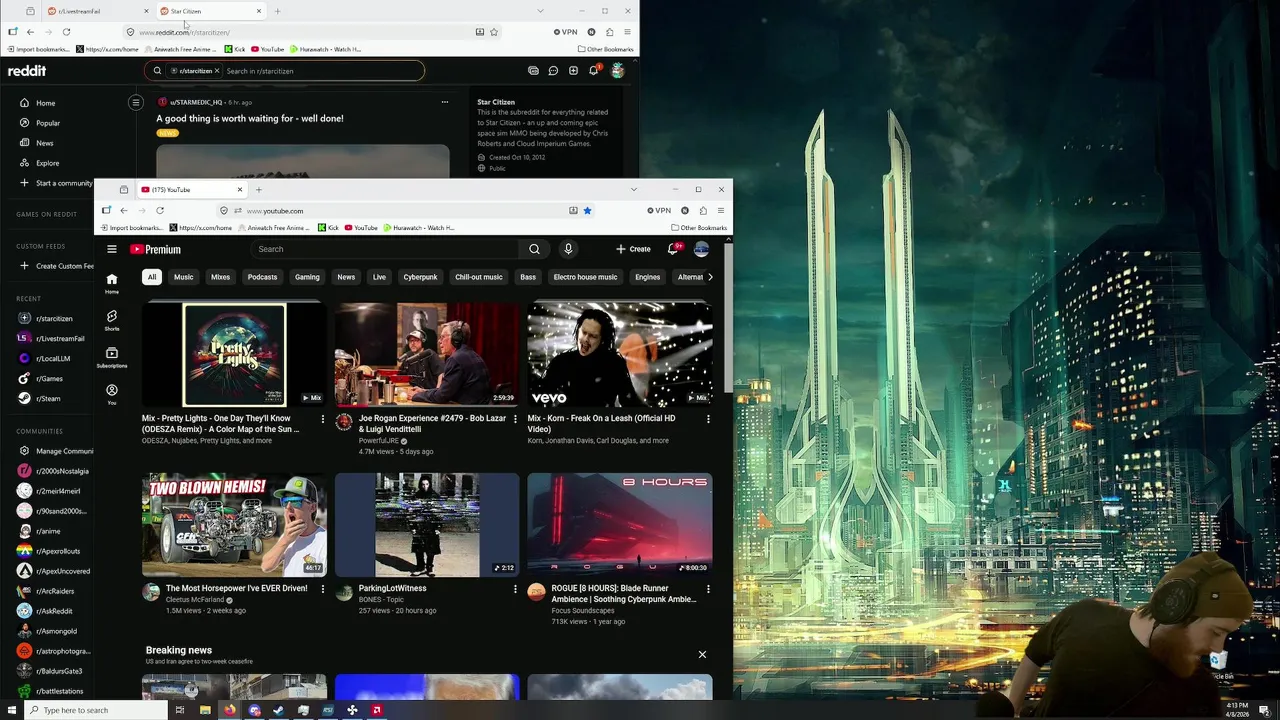
Task: Open new tab in the Reddit window
Action: [277, 11]
